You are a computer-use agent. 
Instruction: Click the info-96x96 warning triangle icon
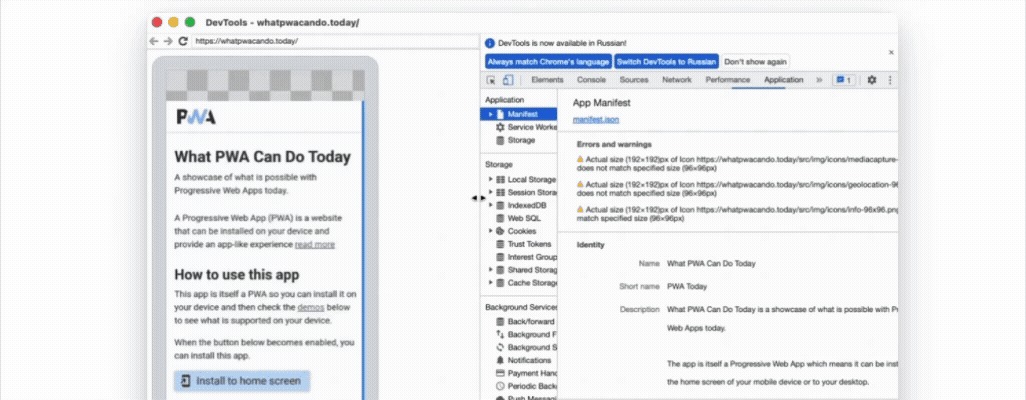pyautogui.click(x=580, y=209)
